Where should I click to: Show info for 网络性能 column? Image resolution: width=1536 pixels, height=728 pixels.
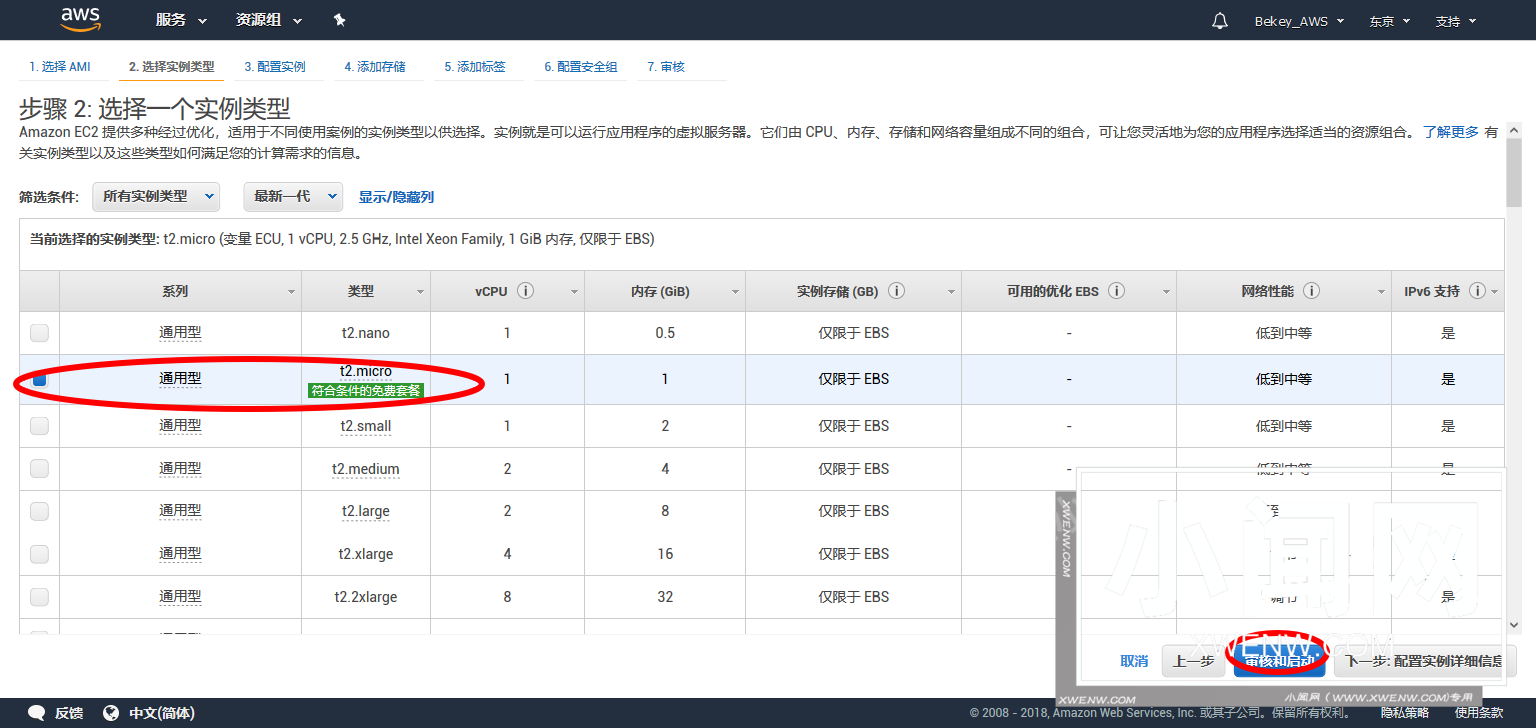click(x=1311, y=291)
